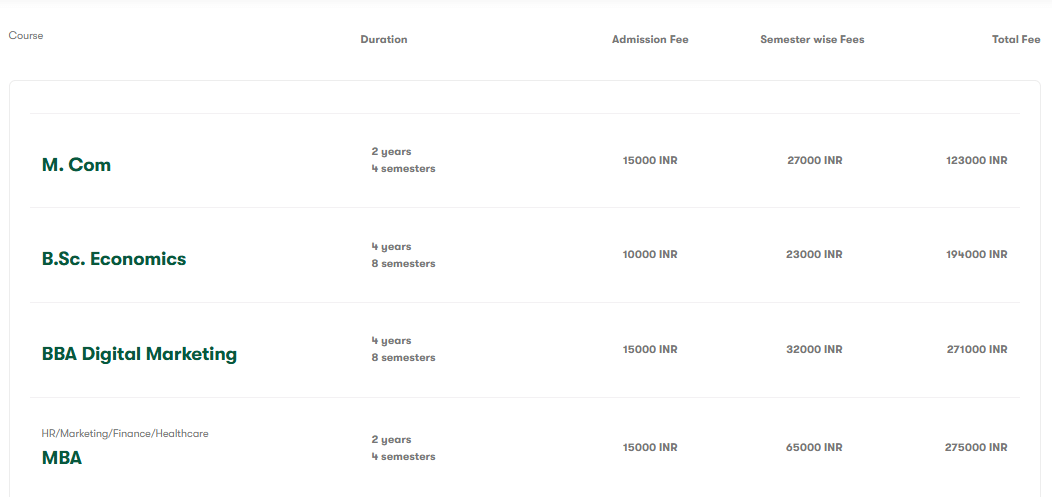
Task: Select the BBA Digital Marketing course
Action: point(139,354)
